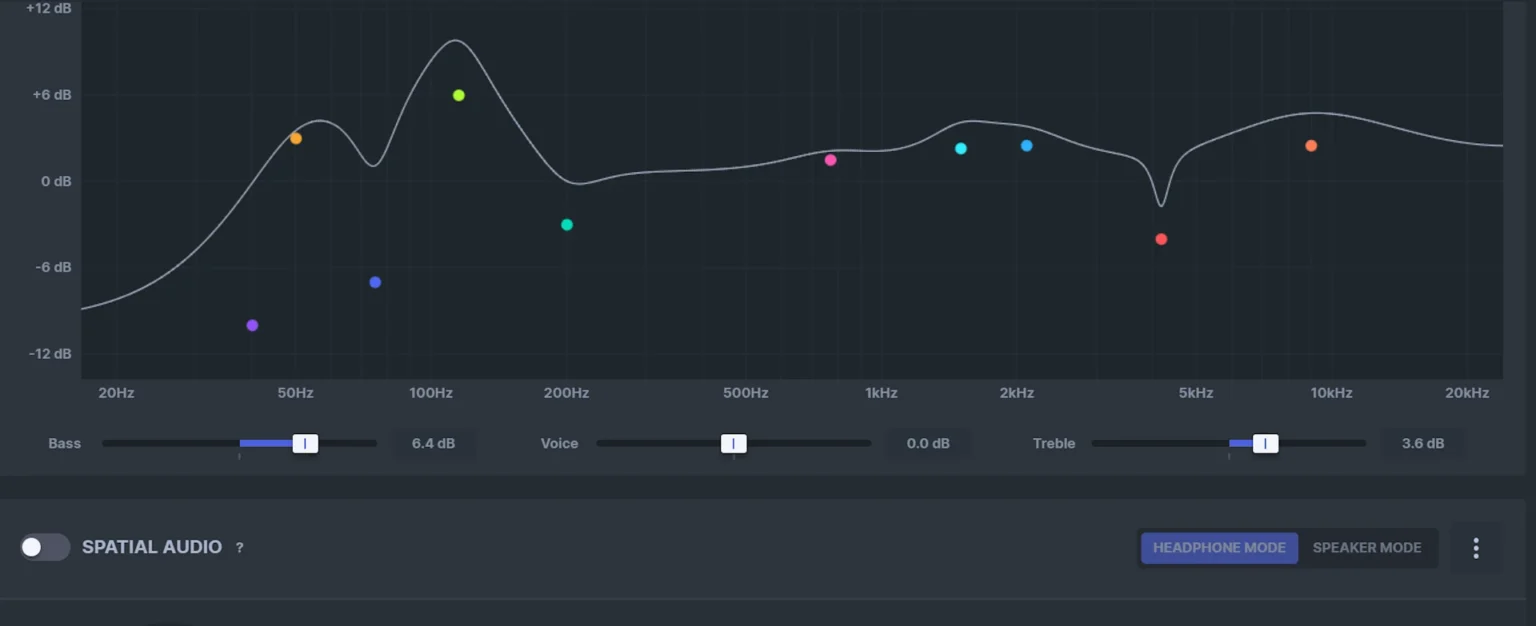Viewport: 1536px width, 626px height.
Task: Select the cyan EQ node after 2kHz
Action: [x=1026, y=145]
